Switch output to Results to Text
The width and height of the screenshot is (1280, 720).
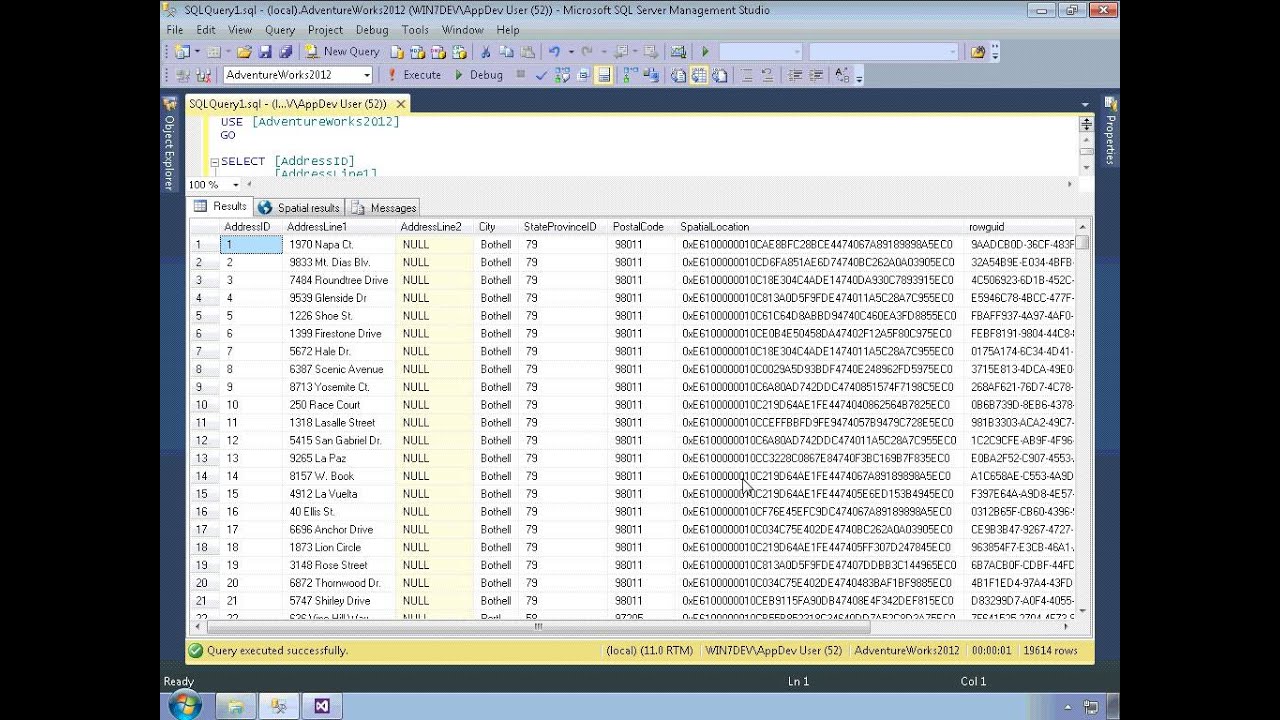[x=679, y=75]
